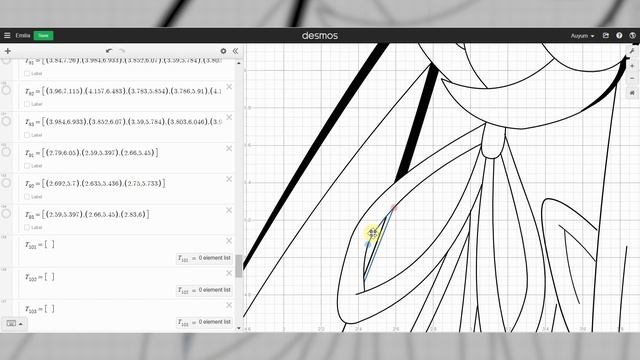Click the green Save button
The height and width of the screenshot is (360, 640).
point(43,36)
